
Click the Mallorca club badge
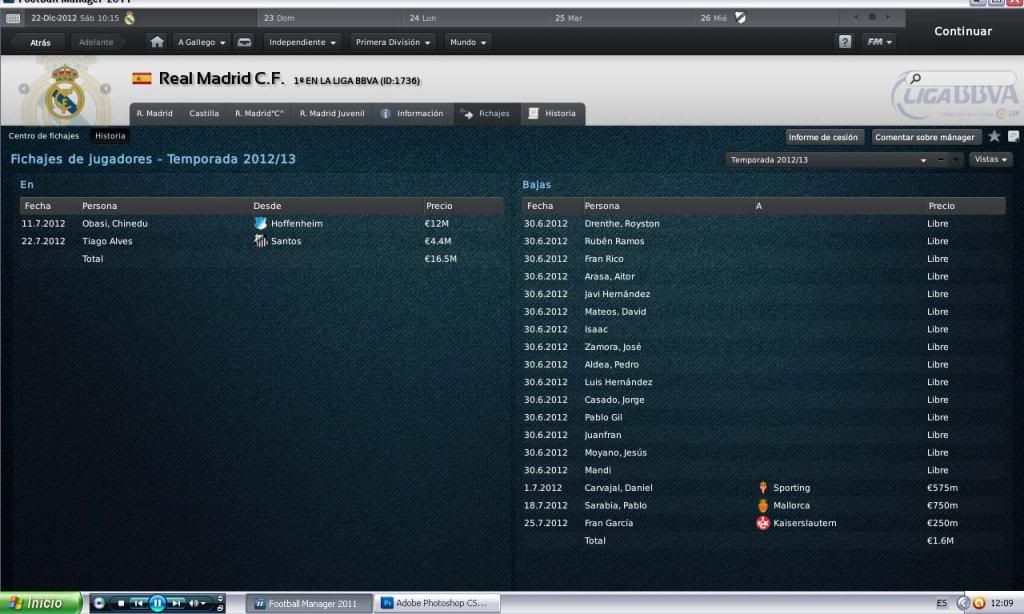(x=763, y=506)
